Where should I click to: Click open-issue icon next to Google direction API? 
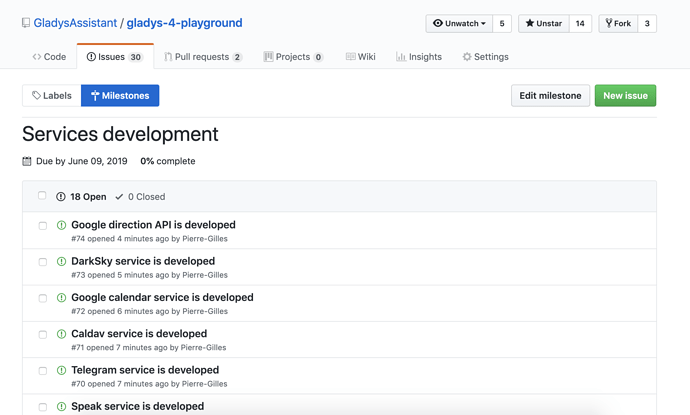pyautogui.click(x=62, y=225)
